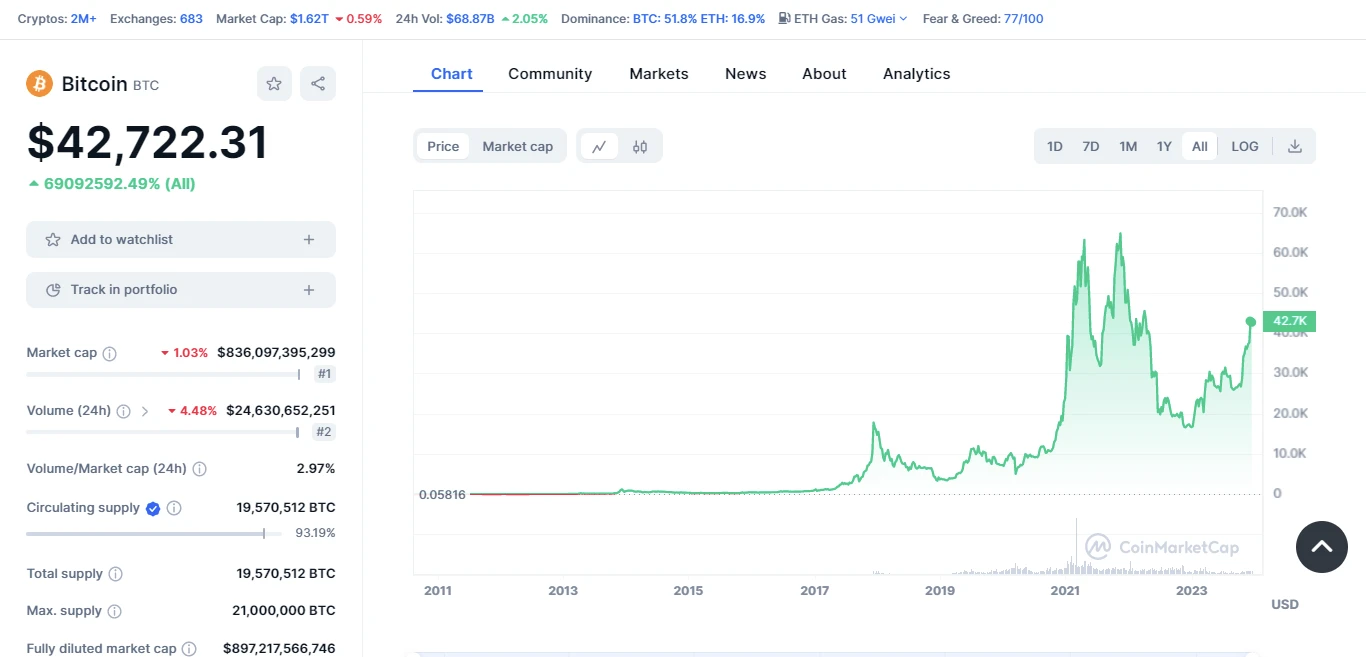
Task: Switch to line chart view
Action: (x=599, y=146)
